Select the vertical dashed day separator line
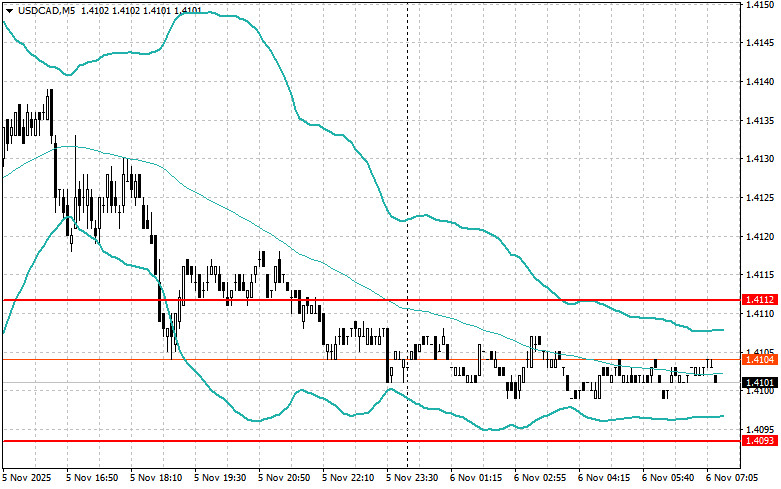 point(407,234)
